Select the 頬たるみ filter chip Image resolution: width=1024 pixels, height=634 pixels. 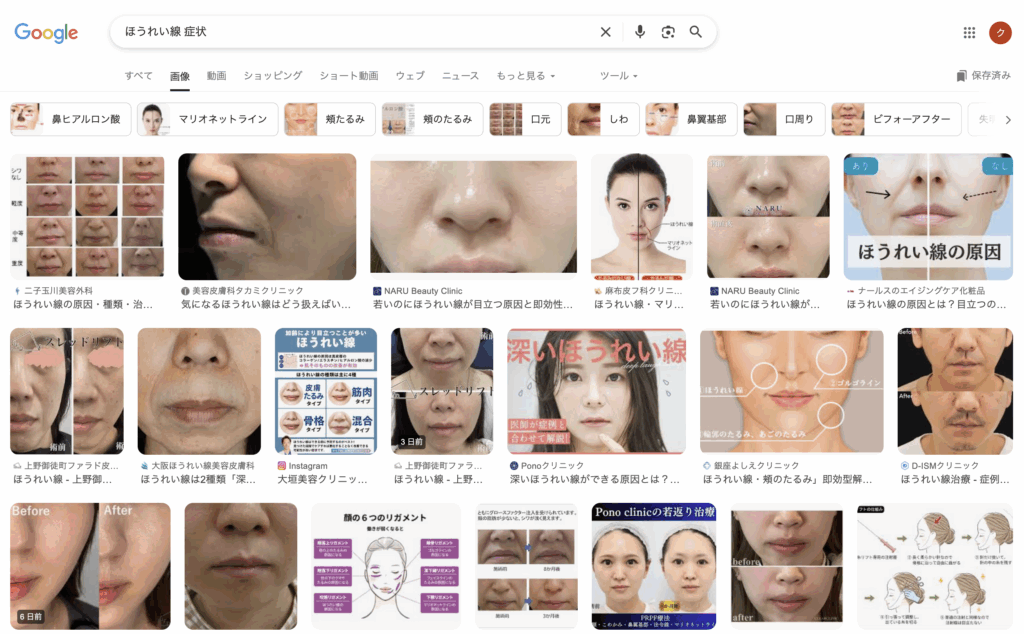tap(329, 119)
